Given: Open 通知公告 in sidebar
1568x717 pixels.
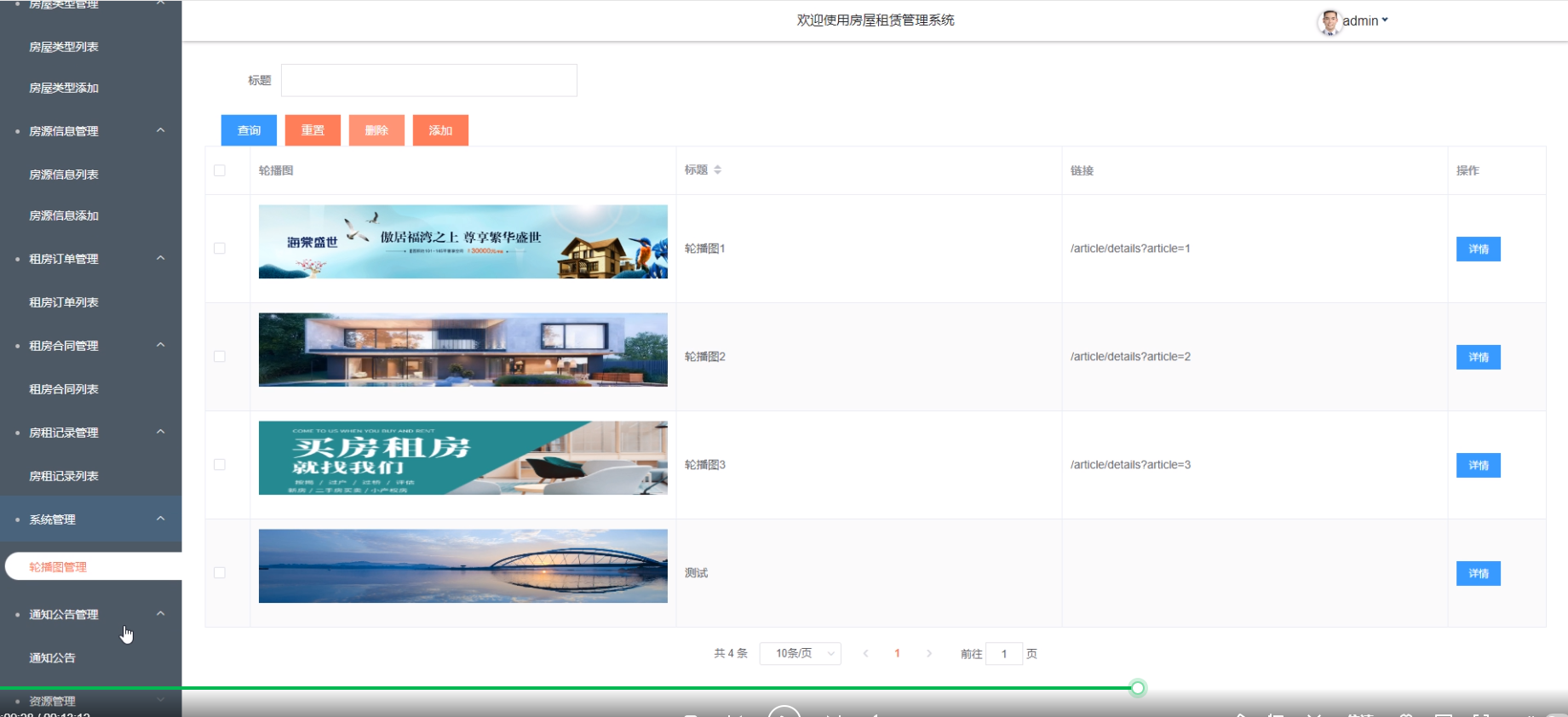Looking at the screenshot, I should click(x=53, y=658).
